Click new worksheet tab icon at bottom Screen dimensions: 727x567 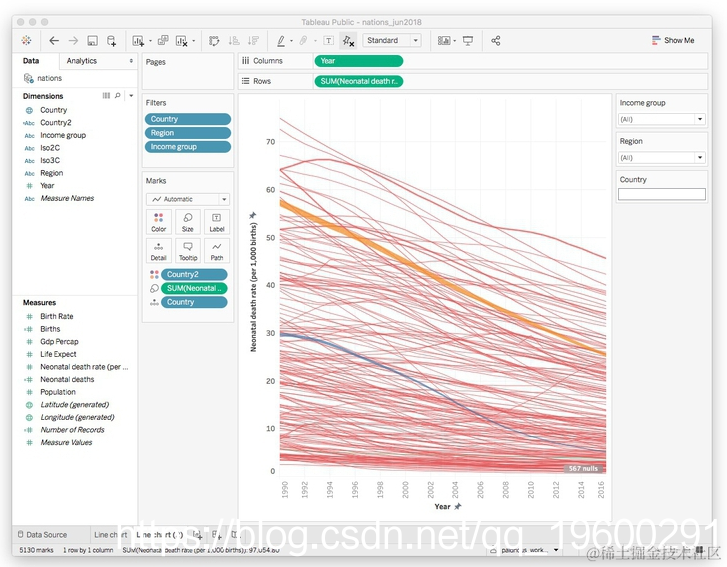coord(198,535)
